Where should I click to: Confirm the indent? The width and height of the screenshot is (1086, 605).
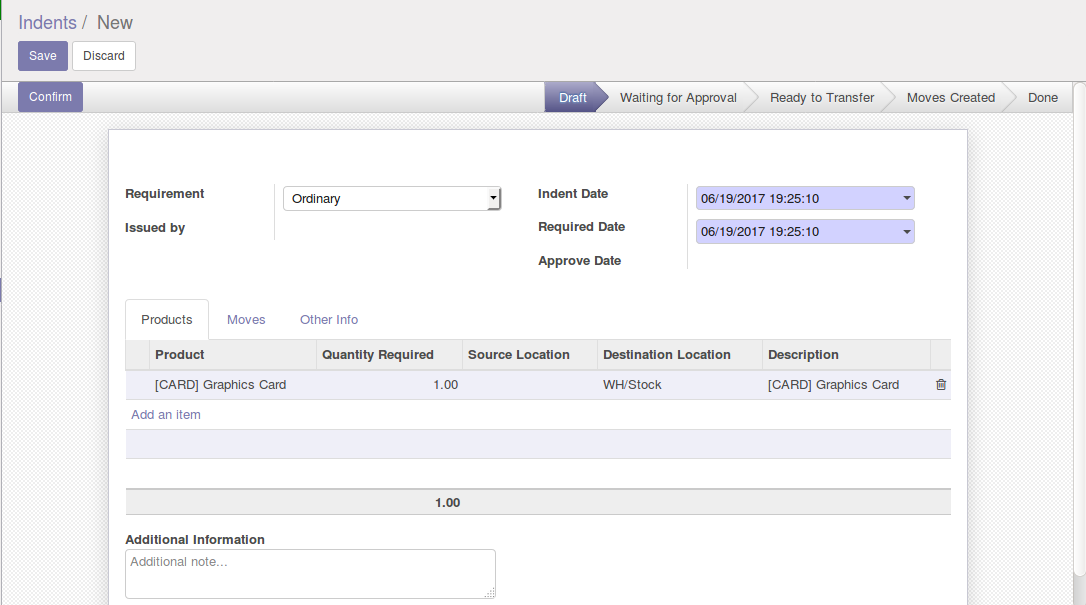[x=50, y=97]
